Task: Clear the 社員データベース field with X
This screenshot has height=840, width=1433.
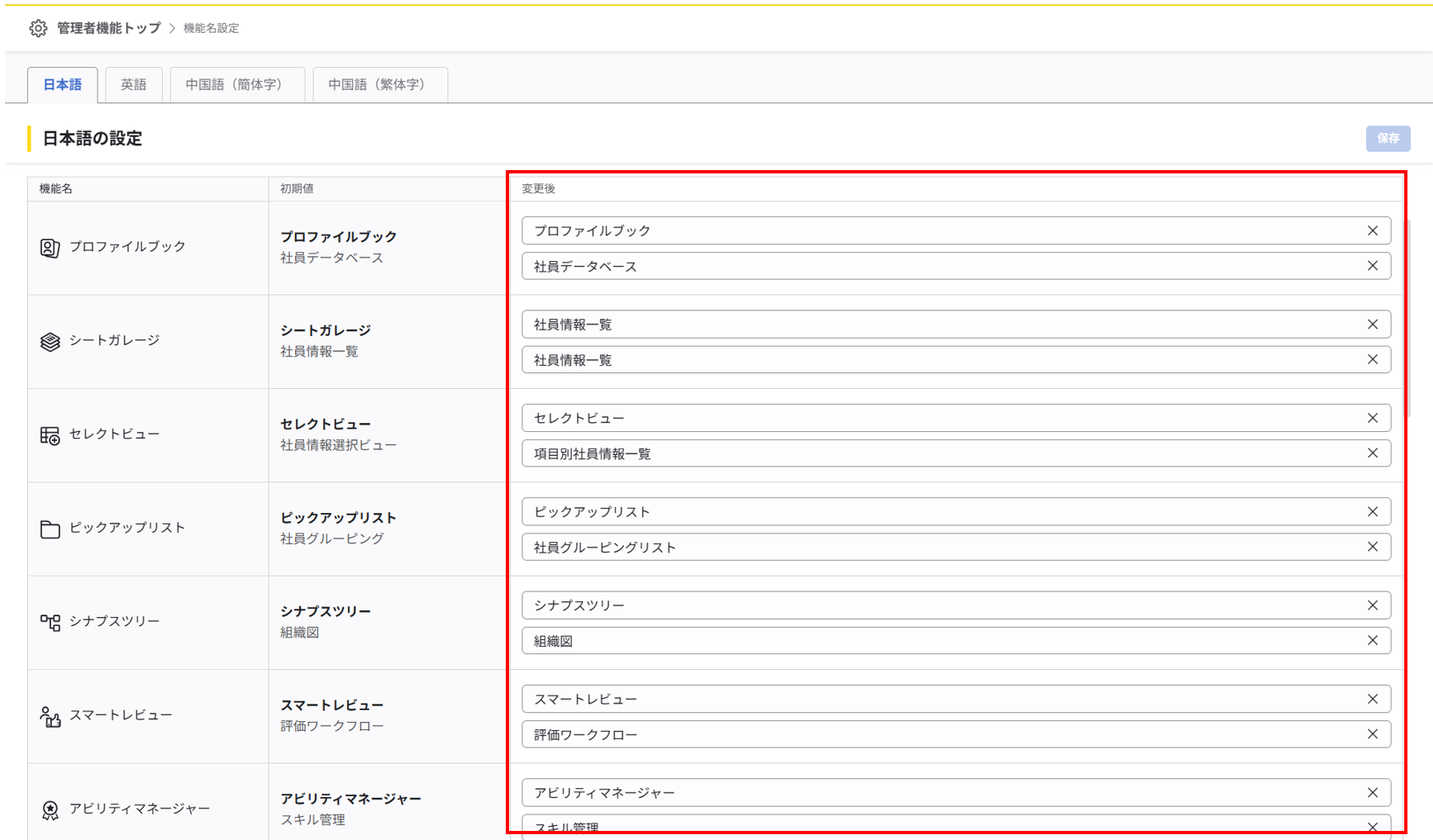Action: coord(1373,266)
